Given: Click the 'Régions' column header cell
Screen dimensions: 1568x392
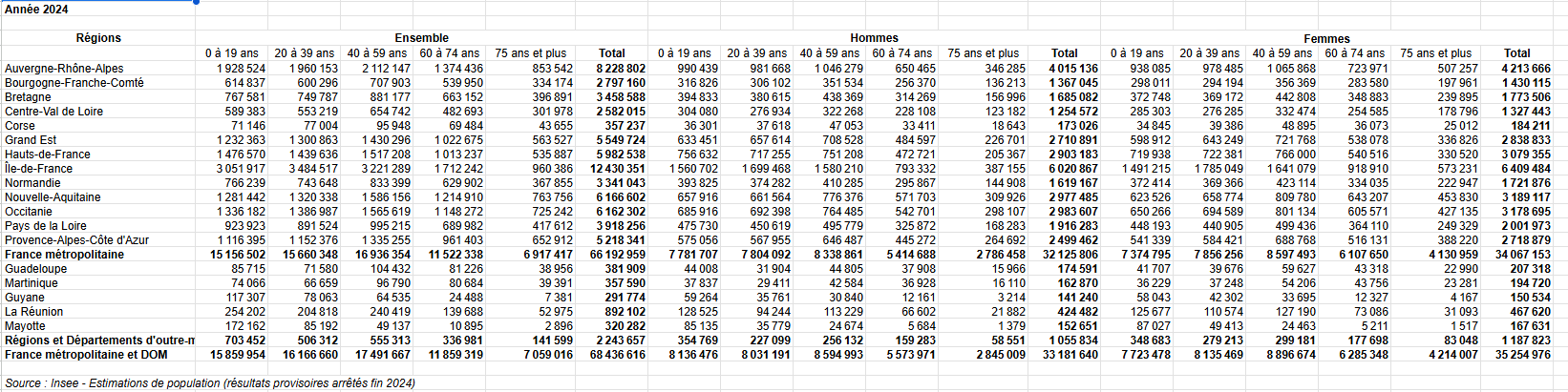Looking at the screenshot, I should pyautogui.click(x=98, y=38).
